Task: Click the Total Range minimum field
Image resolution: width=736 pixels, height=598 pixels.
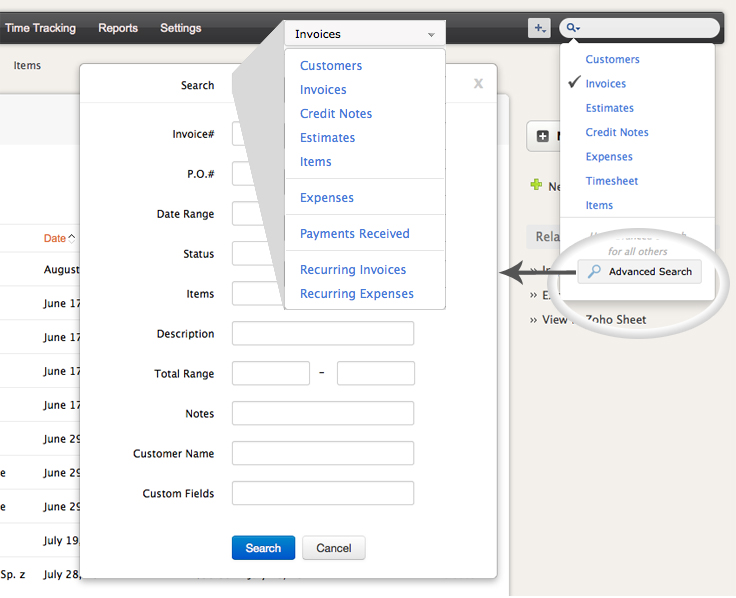Action: coord(271,373)
